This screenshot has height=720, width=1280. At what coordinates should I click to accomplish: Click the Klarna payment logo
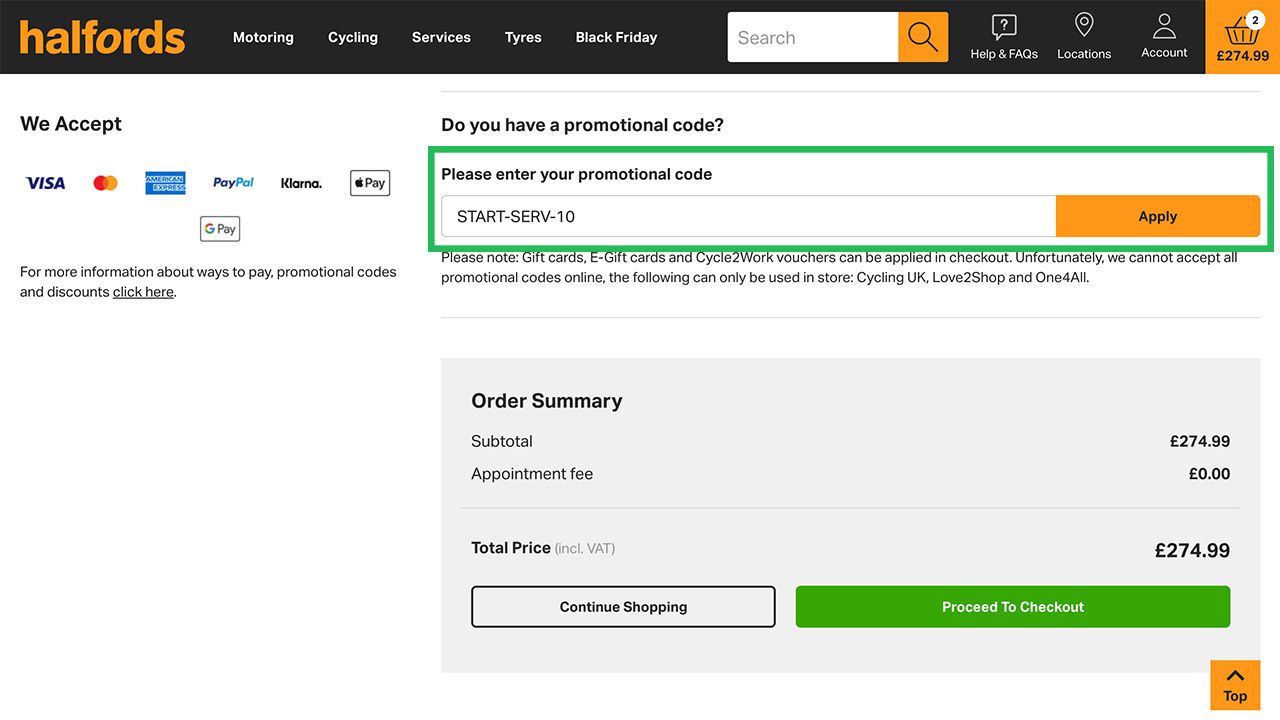pyautogui.click(x=301, y=183)
